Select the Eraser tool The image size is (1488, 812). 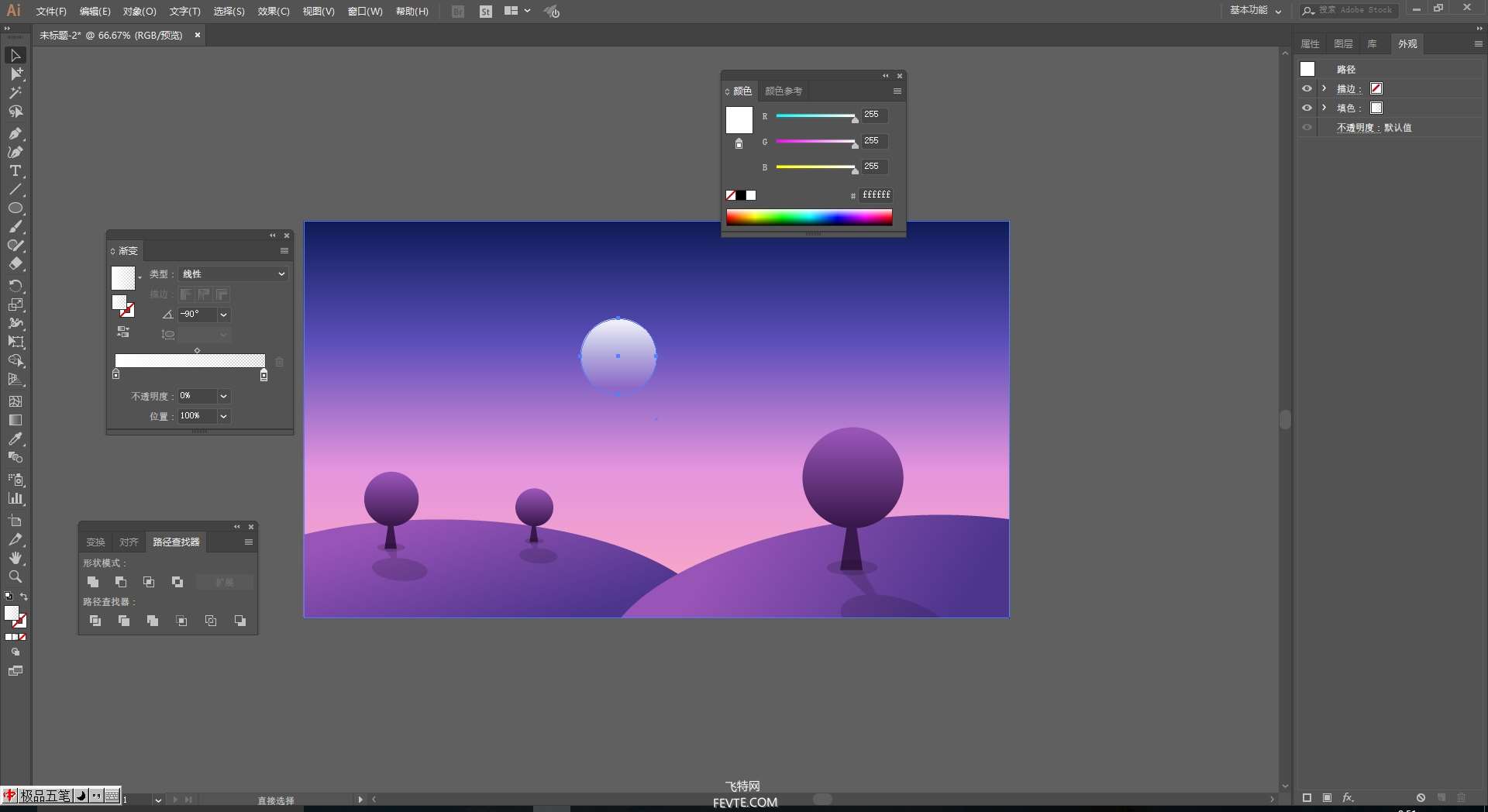click(x=15, y=264)
